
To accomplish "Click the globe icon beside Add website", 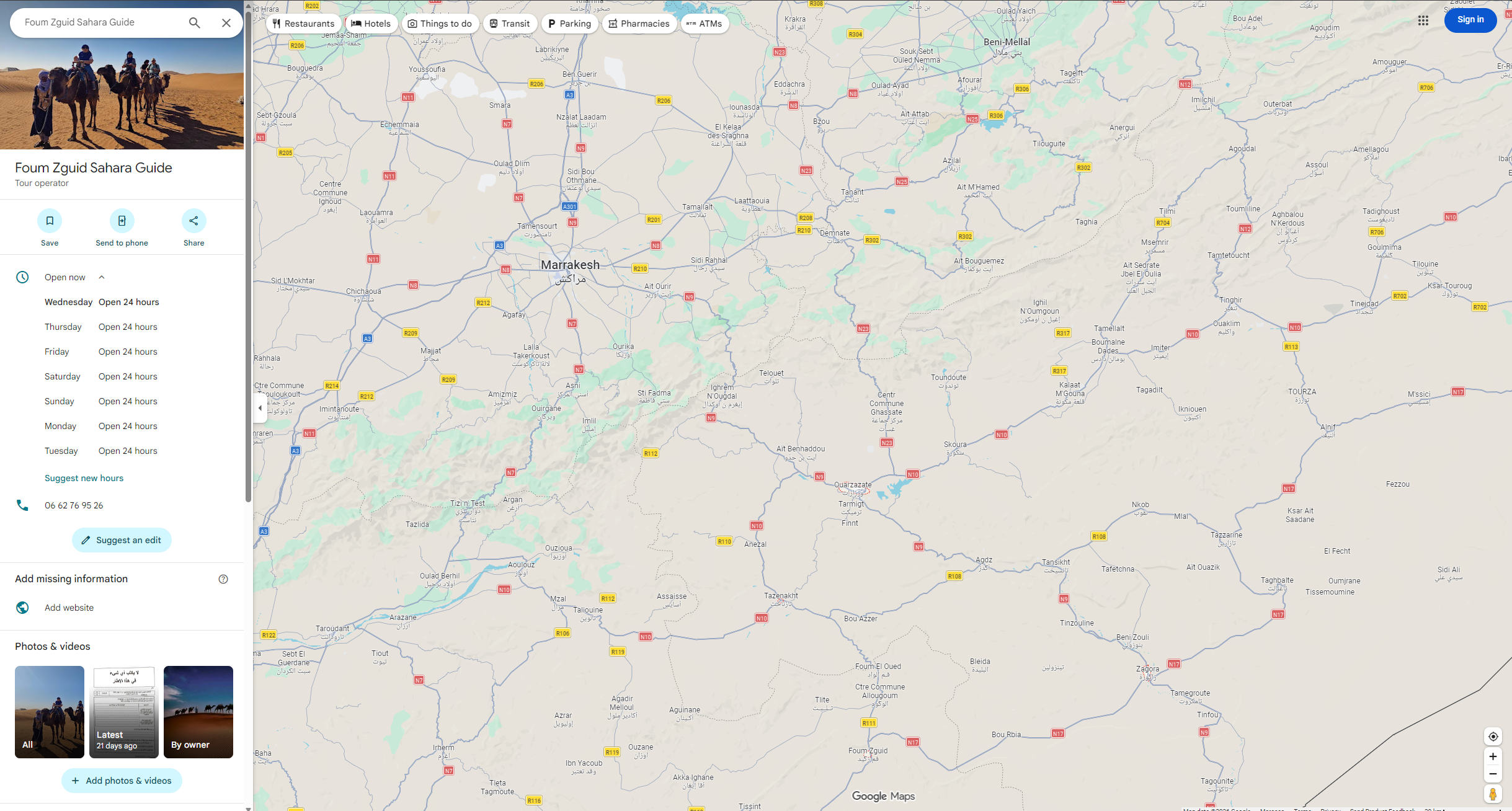I will click(22, 608).
